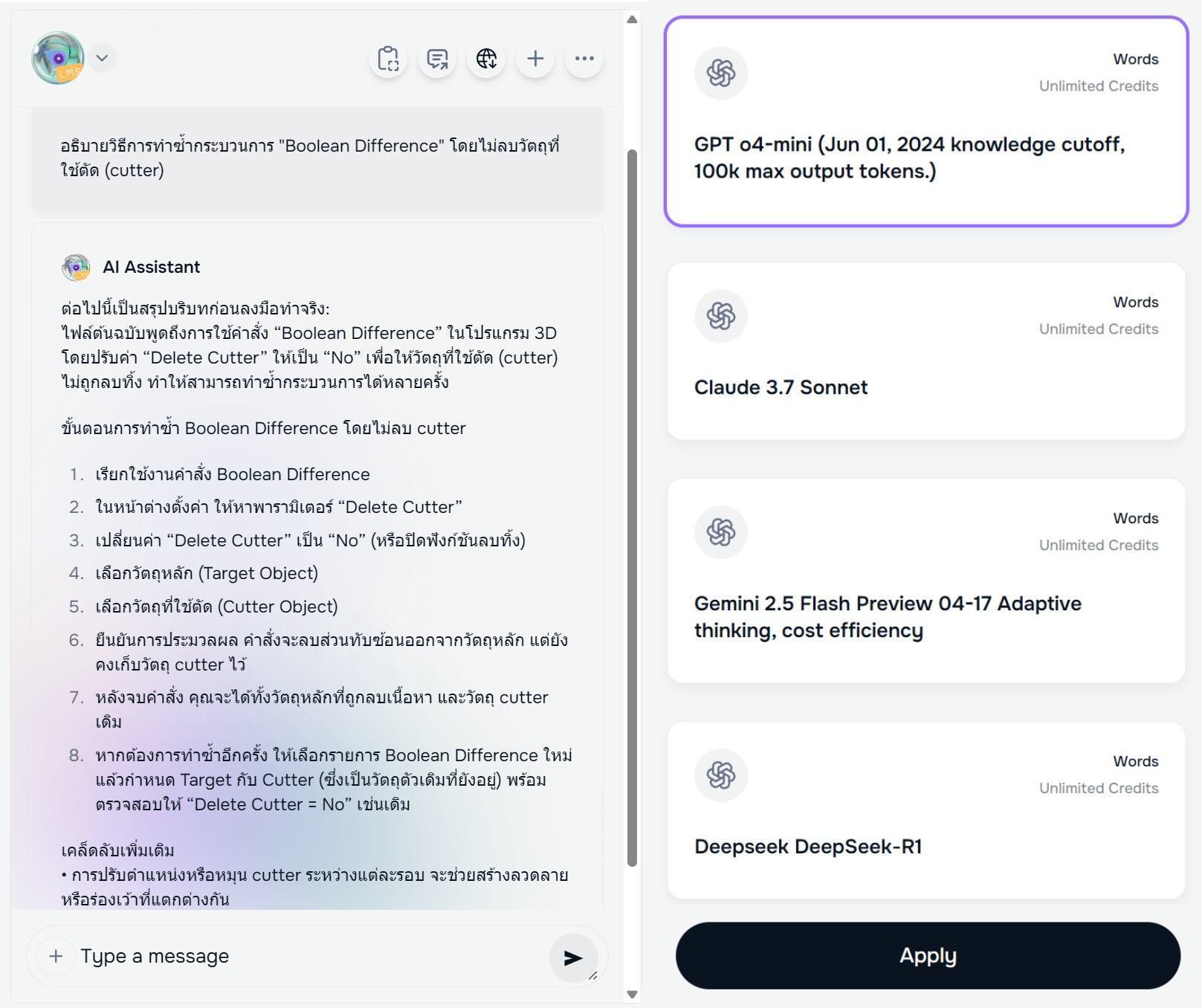Click the user message about Boolean Difference
Viewport: 1202px width, 1008px height.
pyautogui.click(x=317, y=158)
